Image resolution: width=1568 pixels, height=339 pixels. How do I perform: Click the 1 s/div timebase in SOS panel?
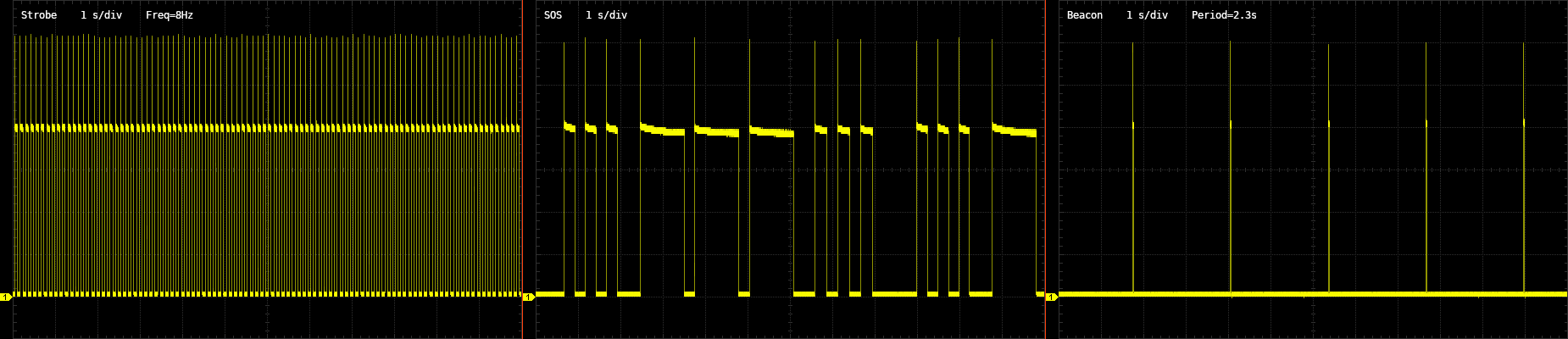point(606,15)
